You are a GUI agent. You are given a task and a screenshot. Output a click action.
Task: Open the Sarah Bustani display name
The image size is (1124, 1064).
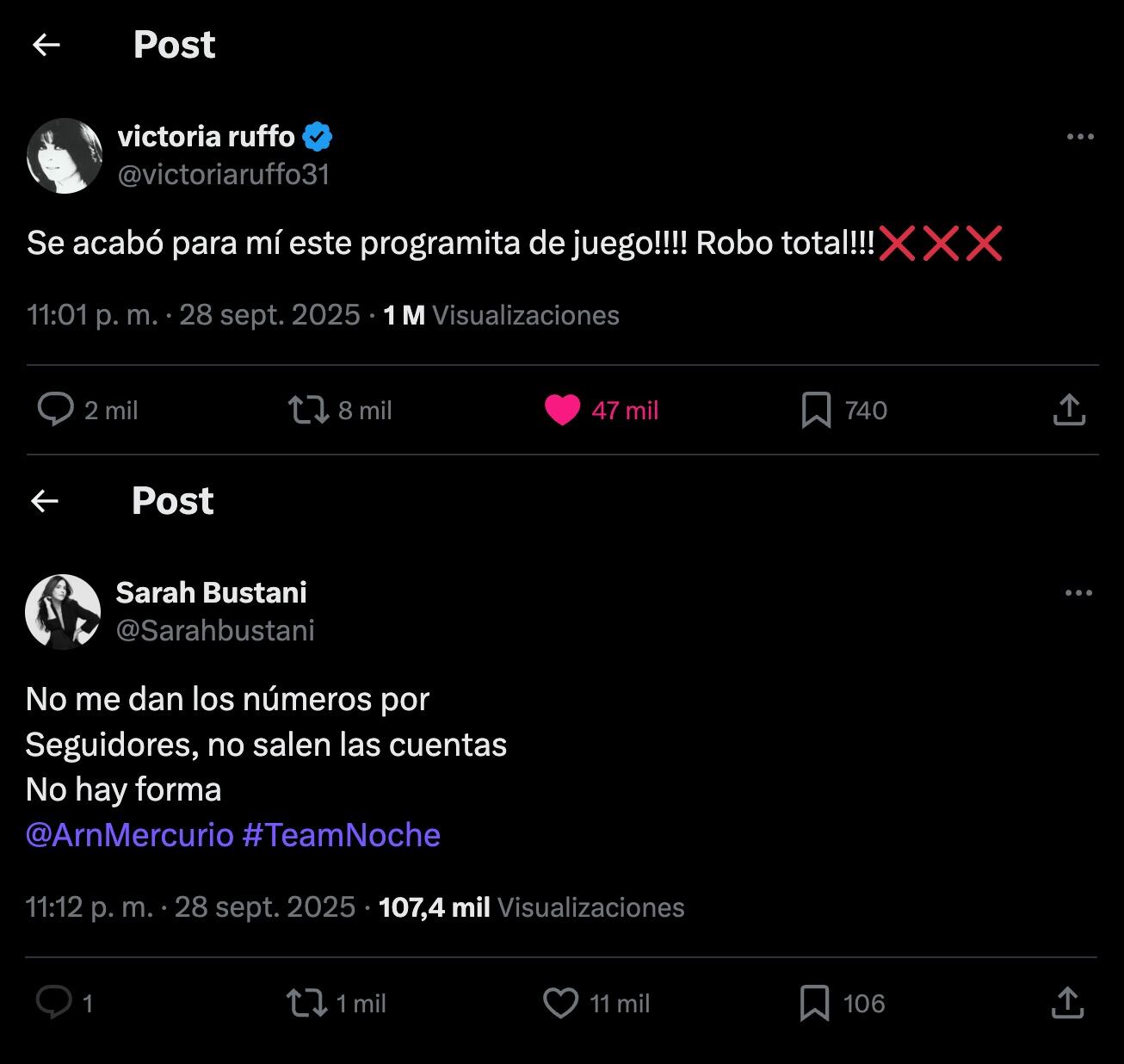tap(211, 592)
